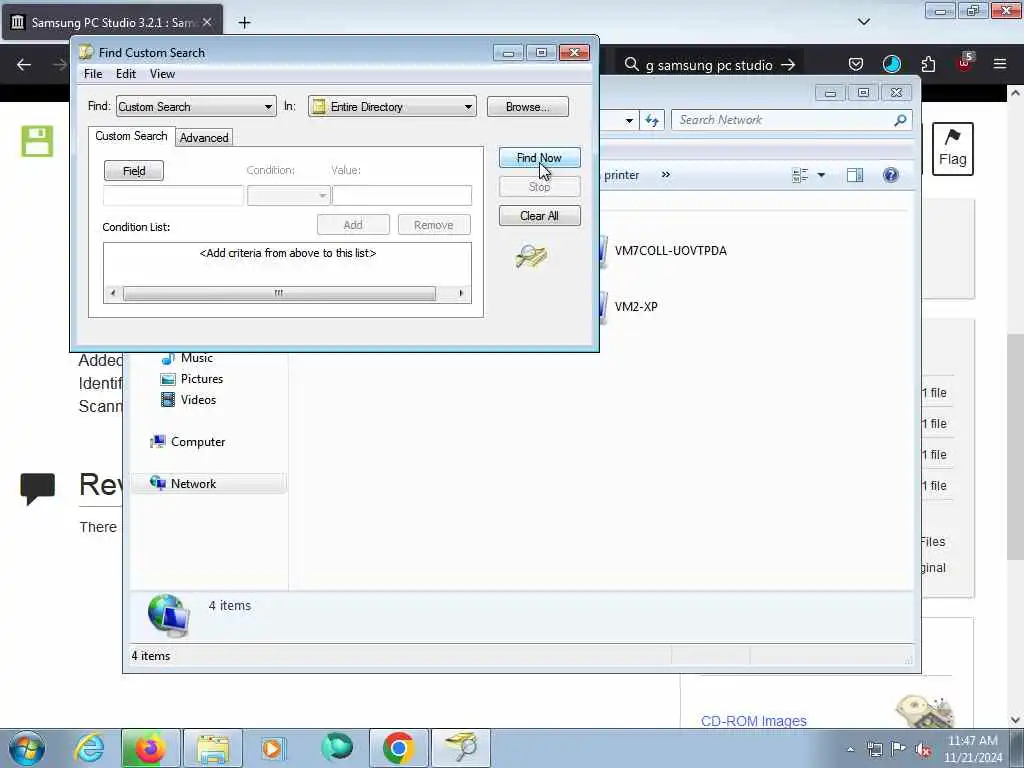Click the Explorer help icon
This screenshot has height=768, width=1024.
pos(891,175)
